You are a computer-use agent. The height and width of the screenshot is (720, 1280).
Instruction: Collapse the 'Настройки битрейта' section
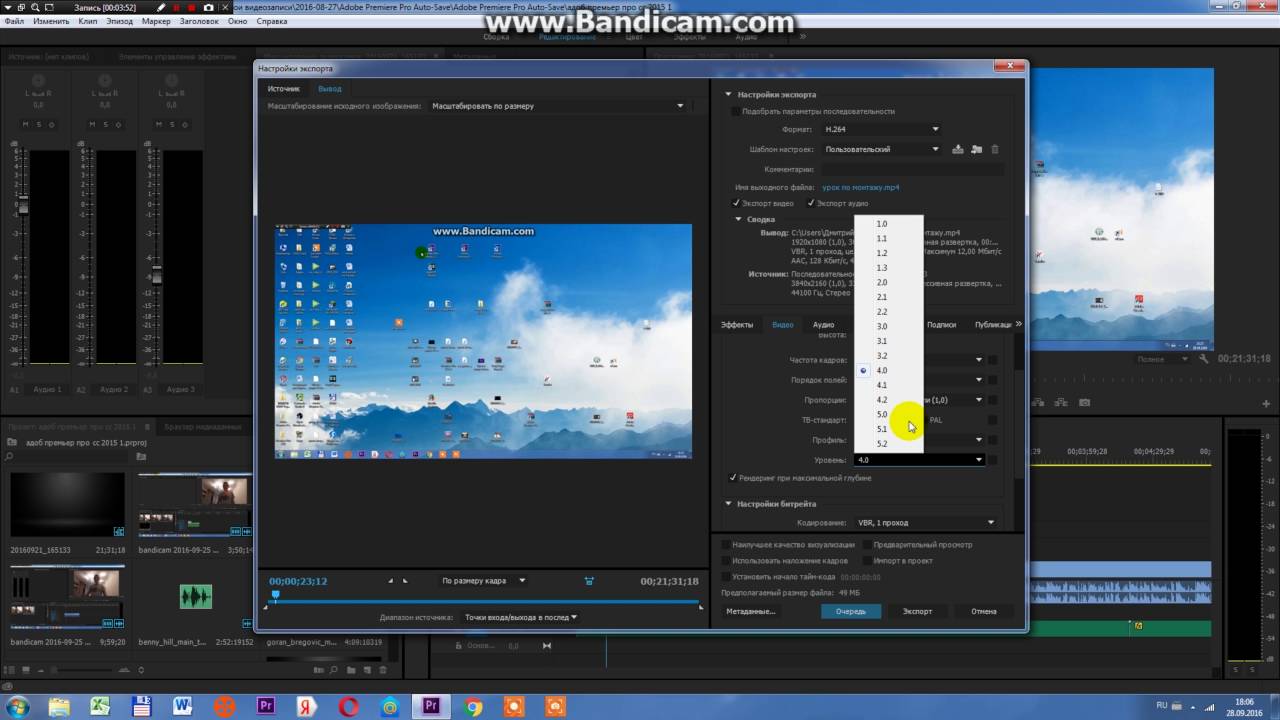point(729,504)
